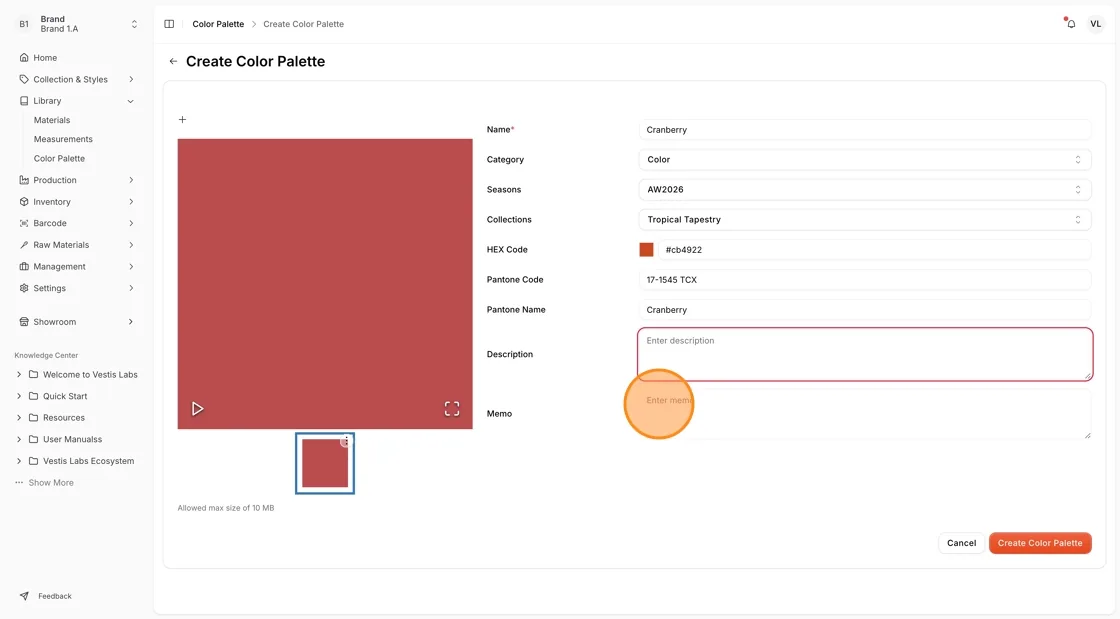Open the VL user avatar menu
The width and height of the screenshot is (1120, 619).
tap(1095, 24)
